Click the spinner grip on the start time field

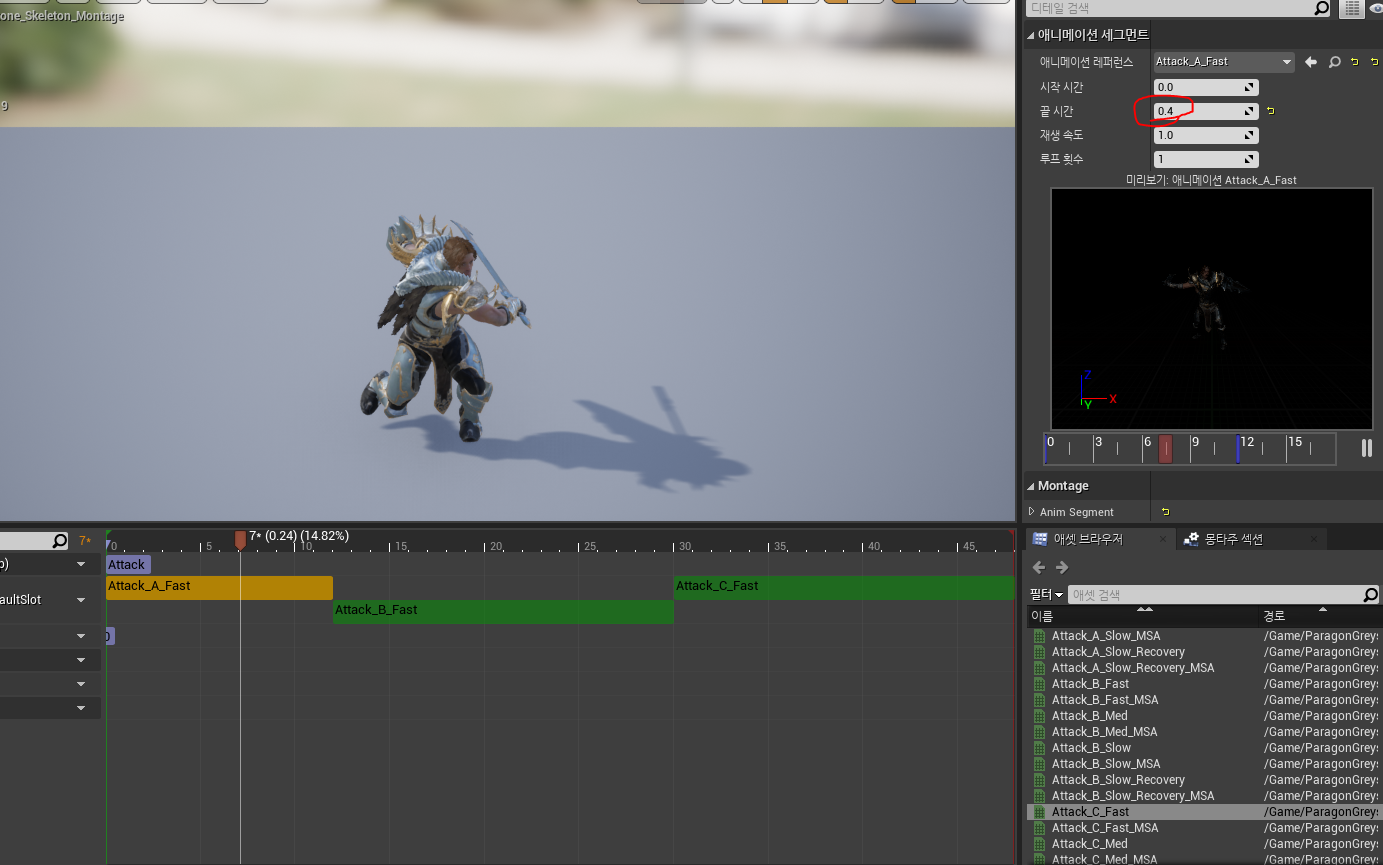1249,88
